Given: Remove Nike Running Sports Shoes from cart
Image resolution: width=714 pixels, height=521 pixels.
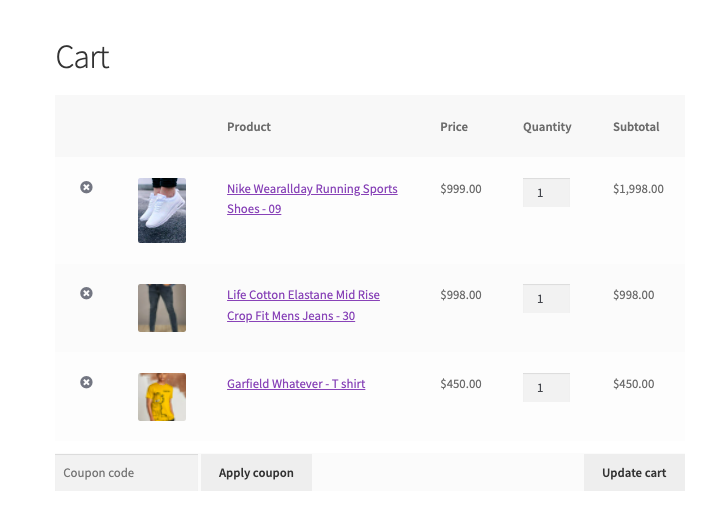Looking at the screenshot, I should (87, 187).
